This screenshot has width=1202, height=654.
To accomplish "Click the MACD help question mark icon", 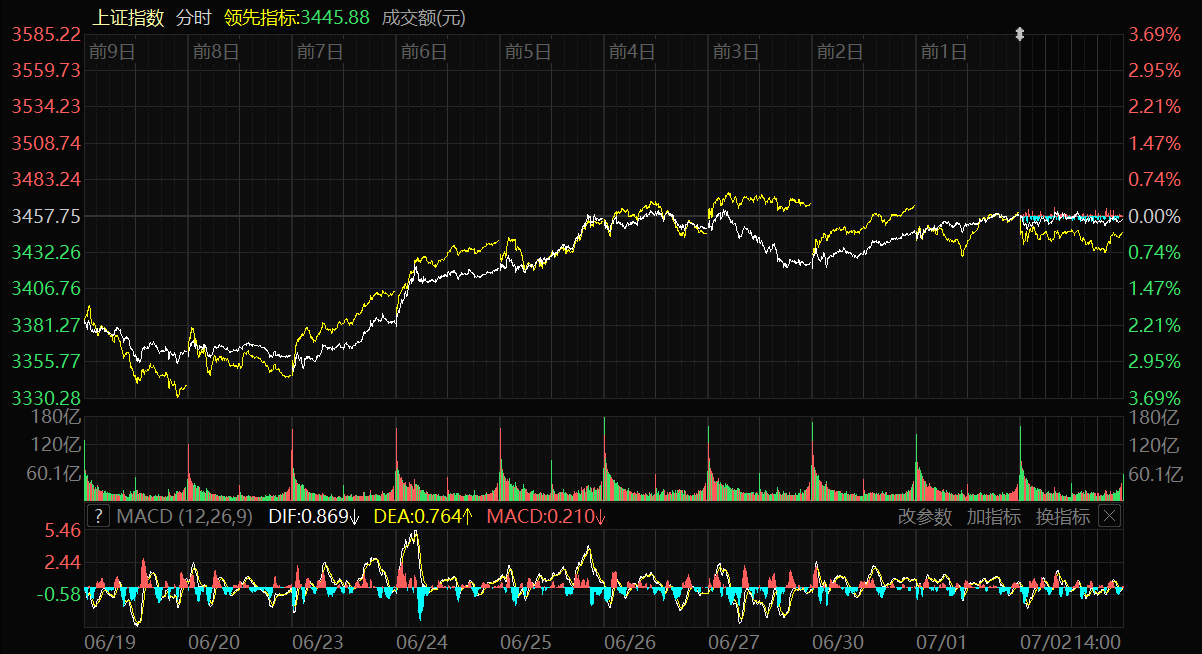I will click(98, 516).
